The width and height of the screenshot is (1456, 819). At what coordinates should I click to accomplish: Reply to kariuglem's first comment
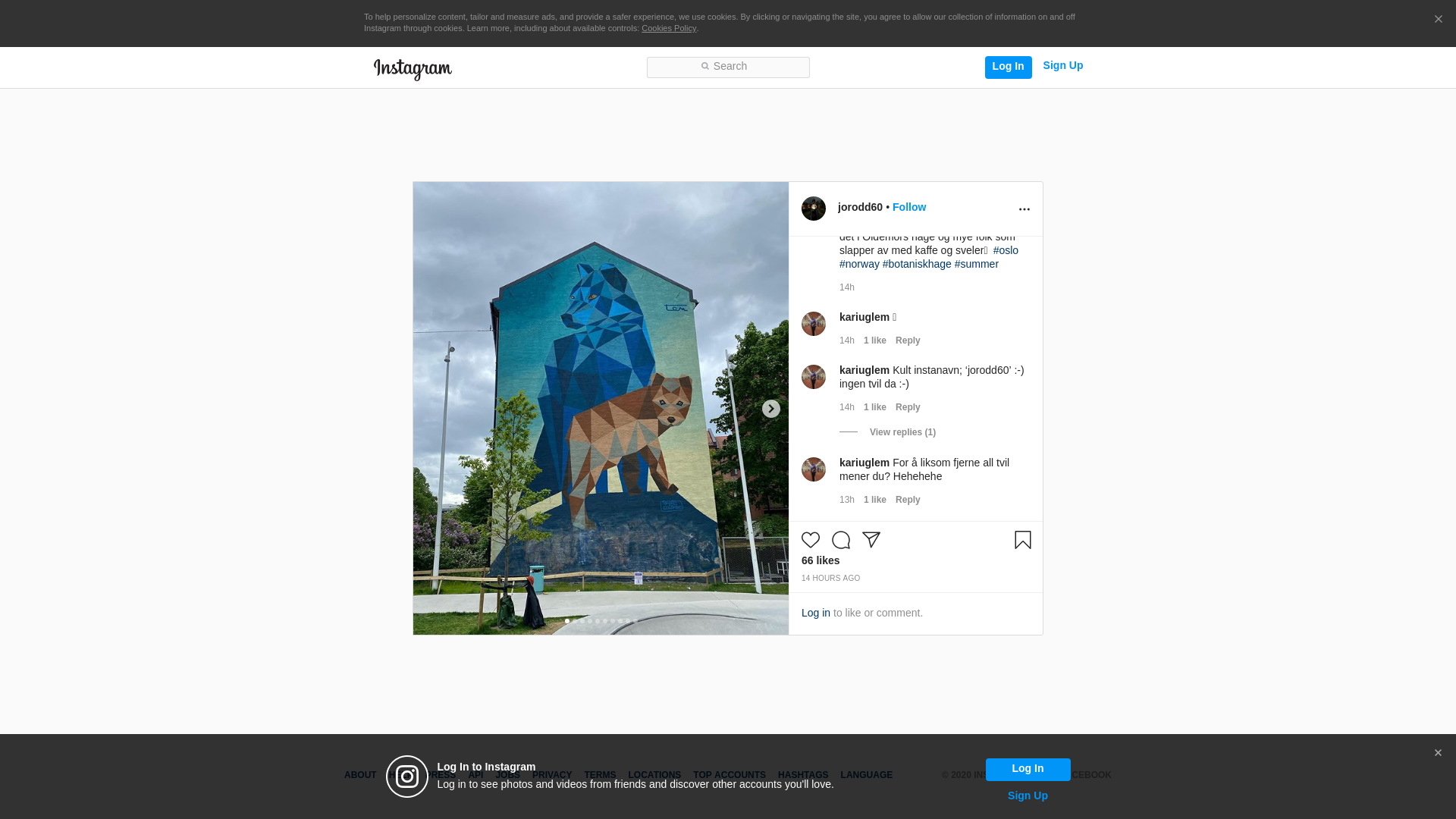coord(908,340)
